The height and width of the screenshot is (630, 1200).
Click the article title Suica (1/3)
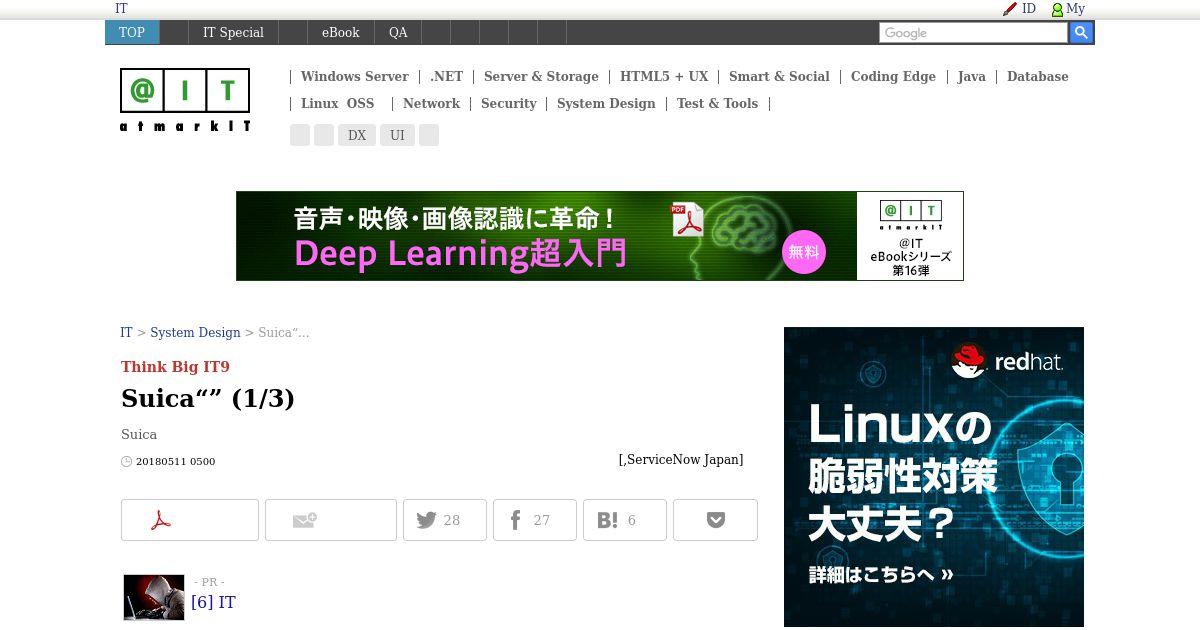pyautogui.click(x=208, y=398)
